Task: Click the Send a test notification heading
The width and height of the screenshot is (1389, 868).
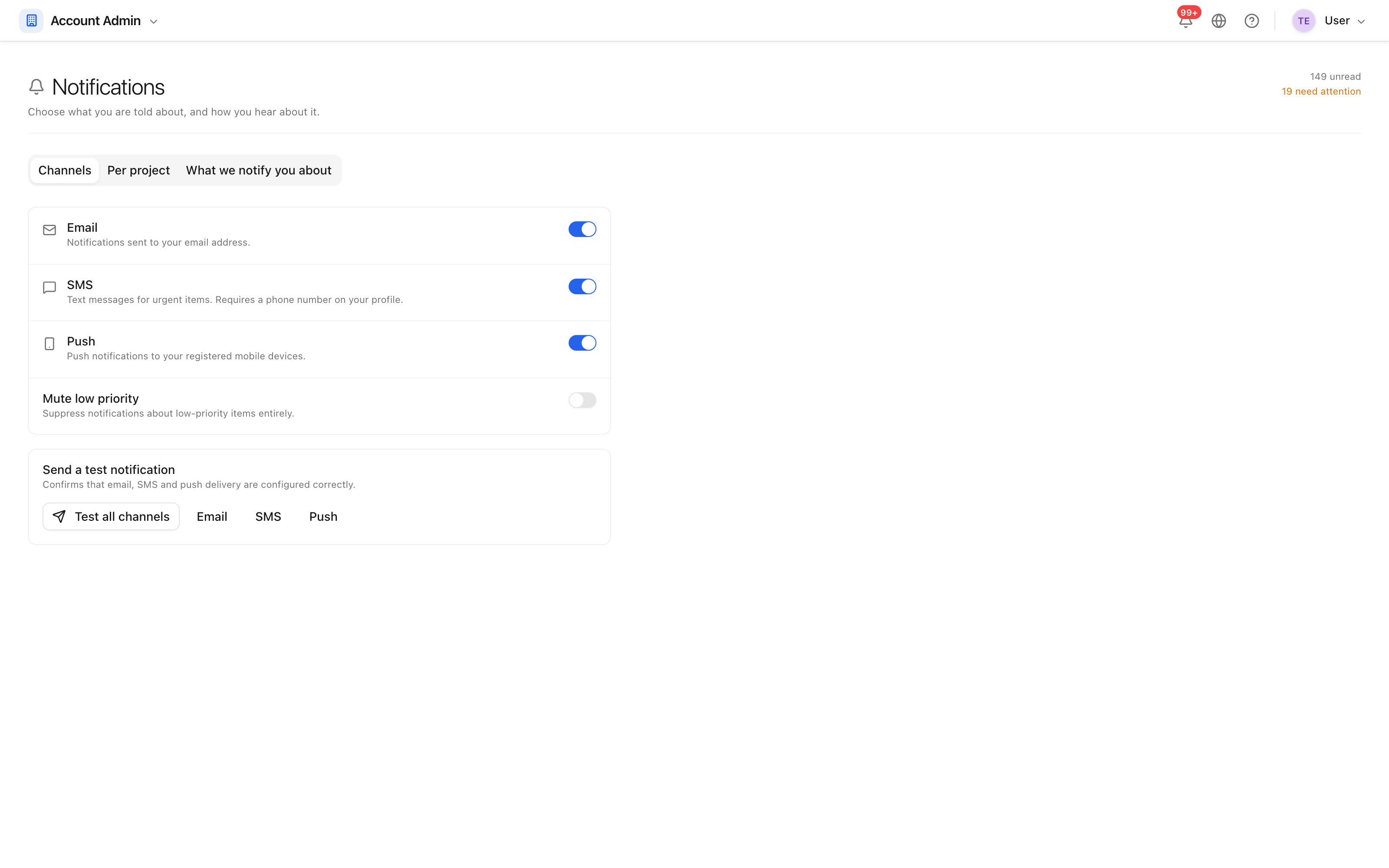Action: point(109,470)
